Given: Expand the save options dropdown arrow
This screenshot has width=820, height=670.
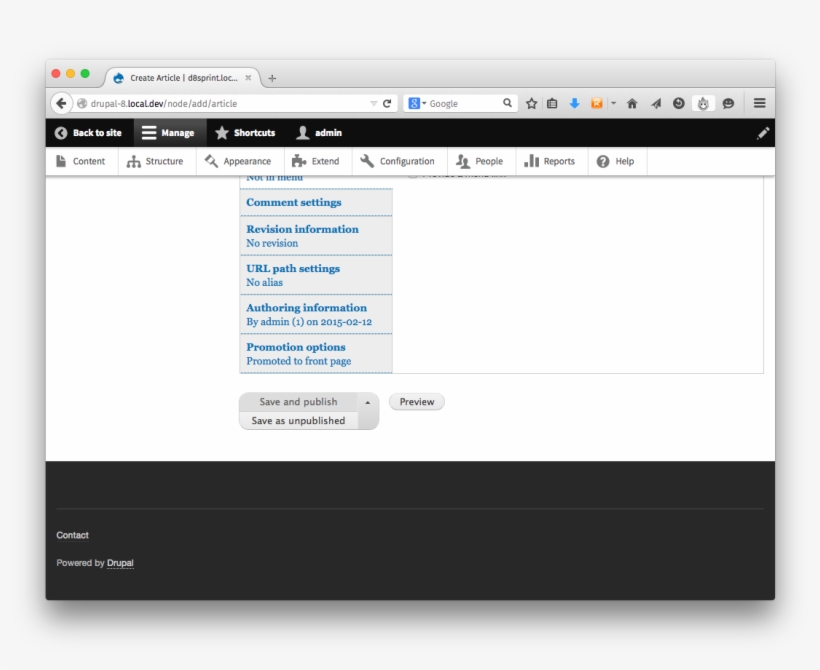Looking at the screenshot, I should click(x=367, y=402).
